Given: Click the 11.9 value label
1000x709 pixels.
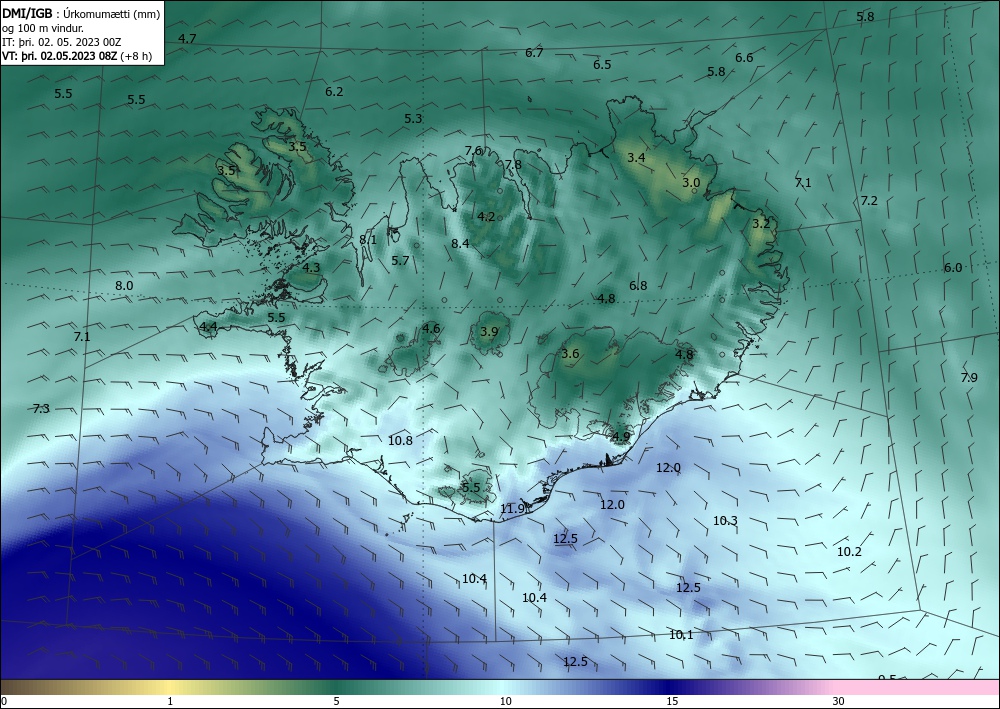Looking at the screenshot, I should coord(513,508).
